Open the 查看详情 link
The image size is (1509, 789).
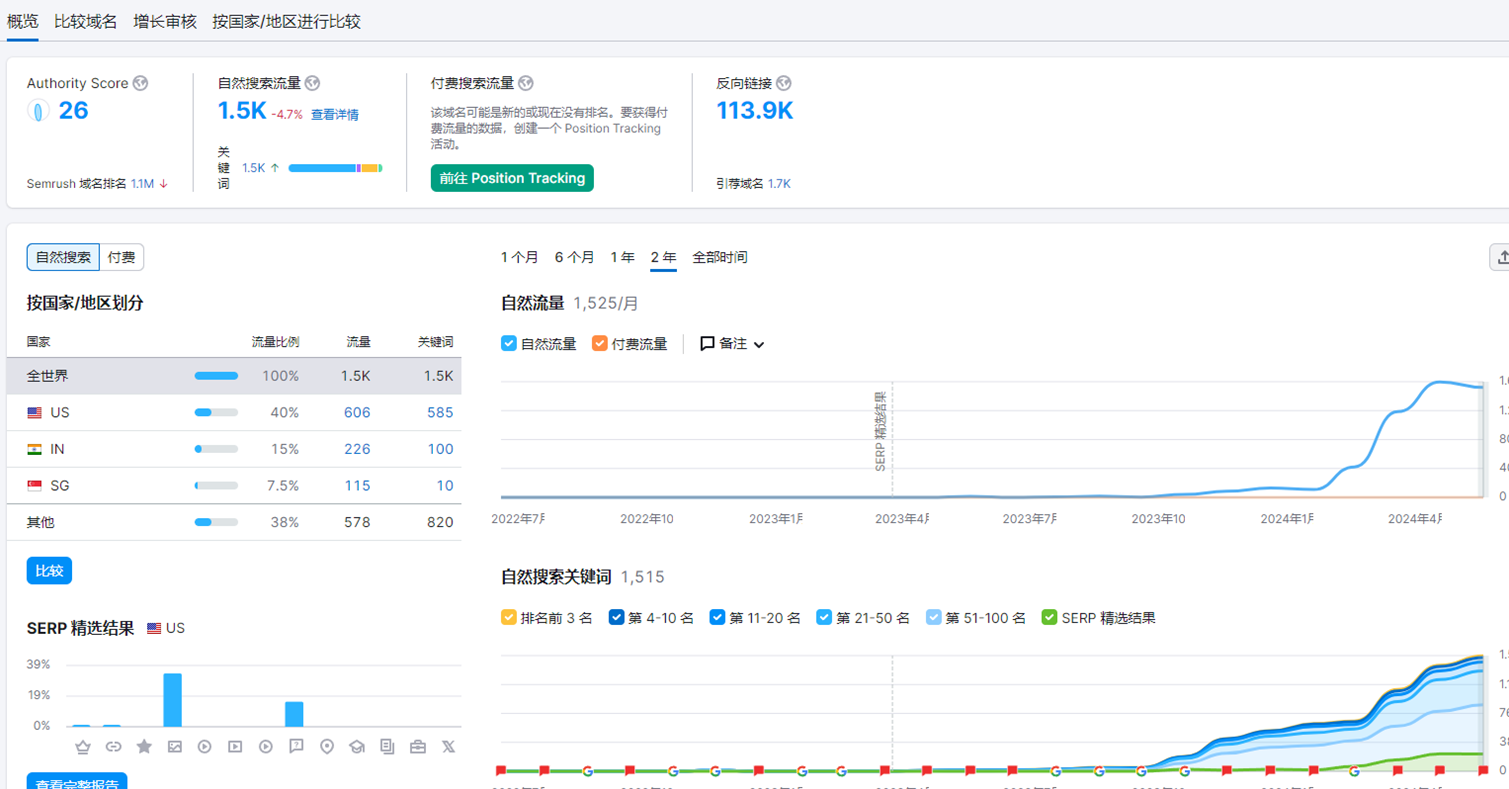click(x=334, y=115)
